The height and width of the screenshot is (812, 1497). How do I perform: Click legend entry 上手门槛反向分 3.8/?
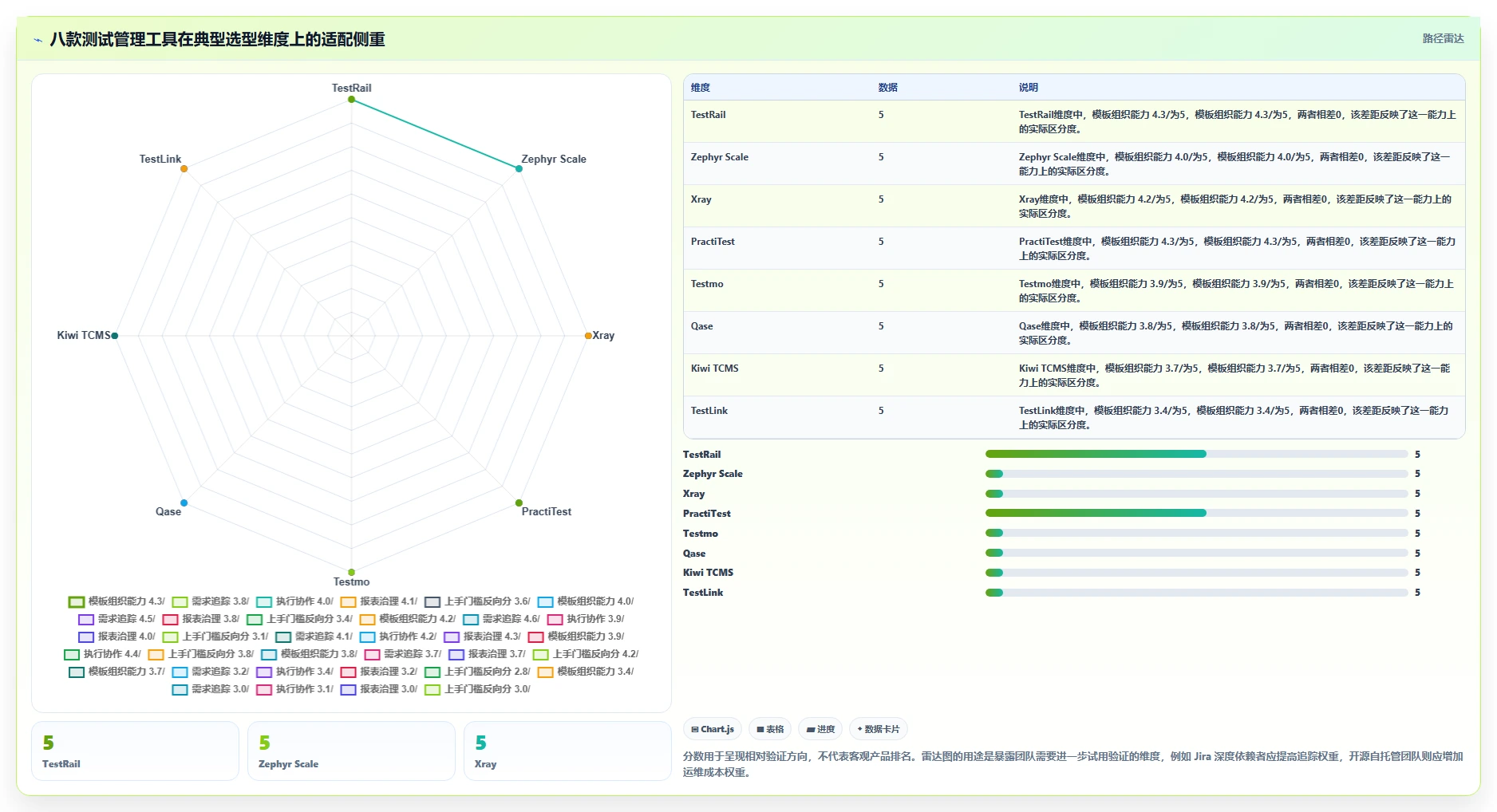(201, 654)
